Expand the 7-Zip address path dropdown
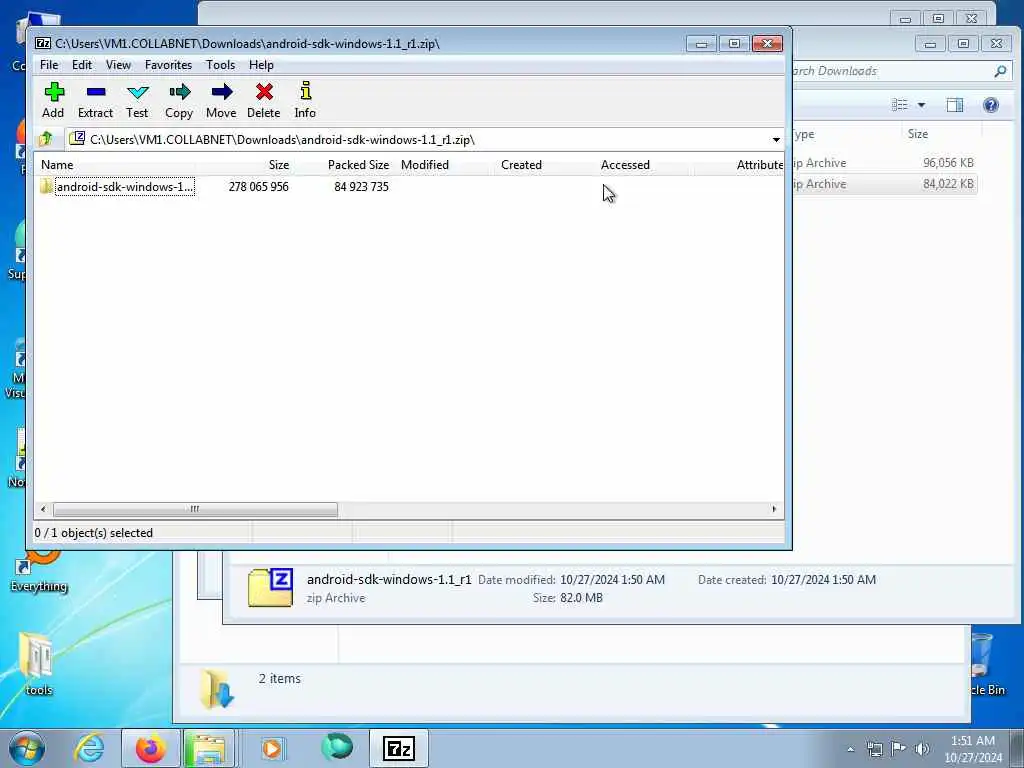1024x768 pixels. point(776,139)
